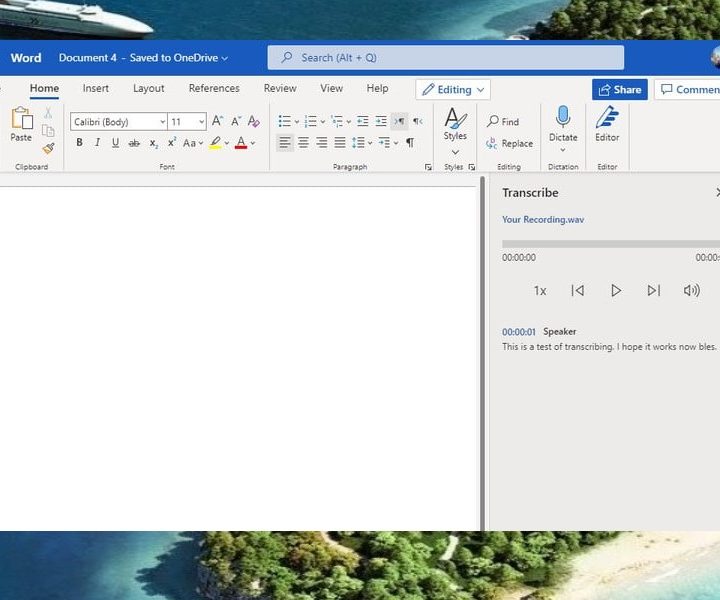Decrease paragraph indent
The width and height of the screenshot is (720, 600).
click(362, 121)
